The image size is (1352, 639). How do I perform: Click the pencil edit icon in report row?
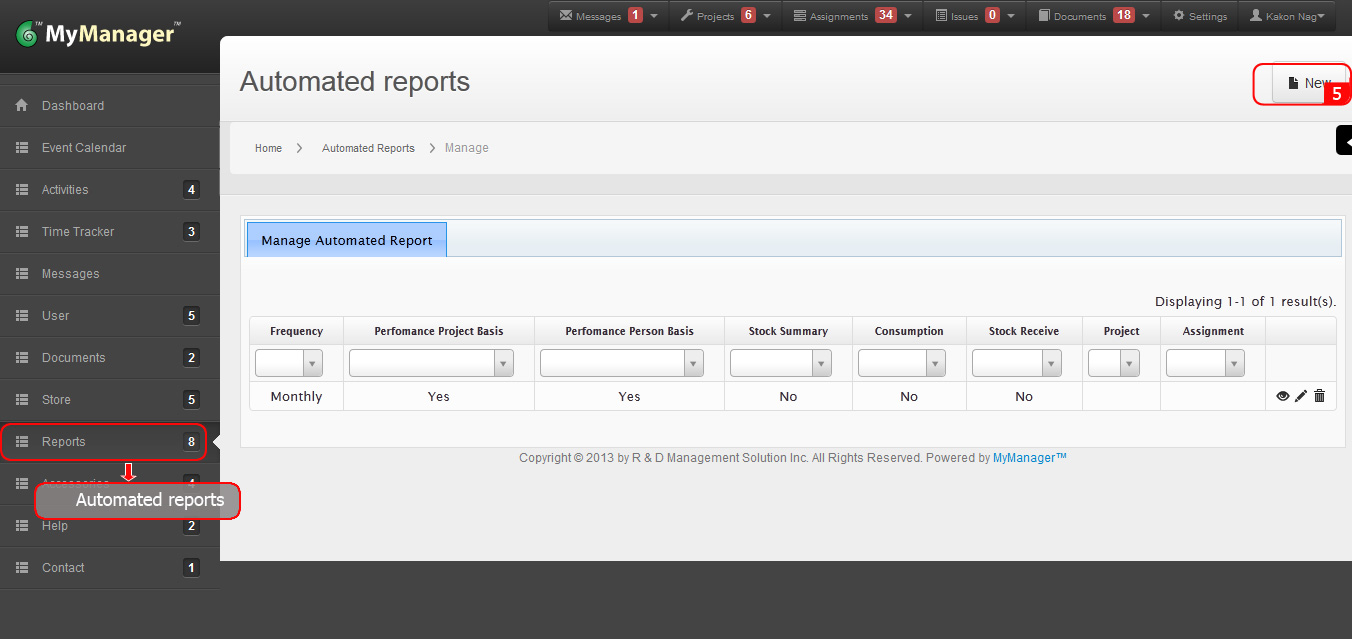1301,396
